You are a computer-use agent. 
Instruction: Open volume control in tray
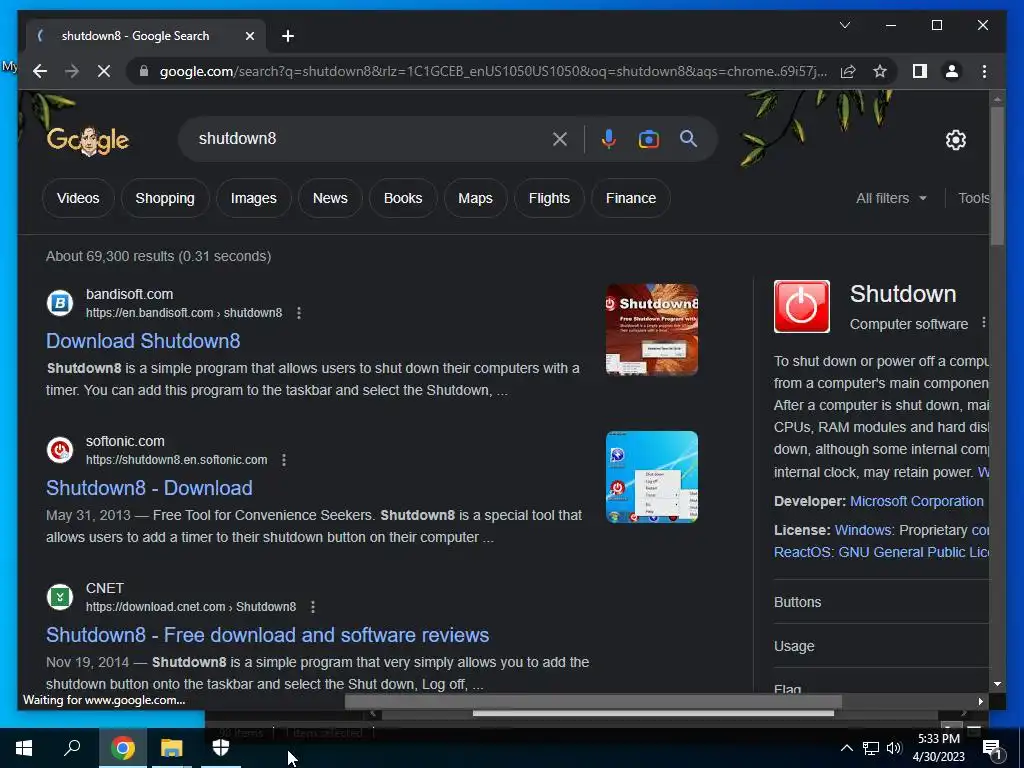click(894, 748)
